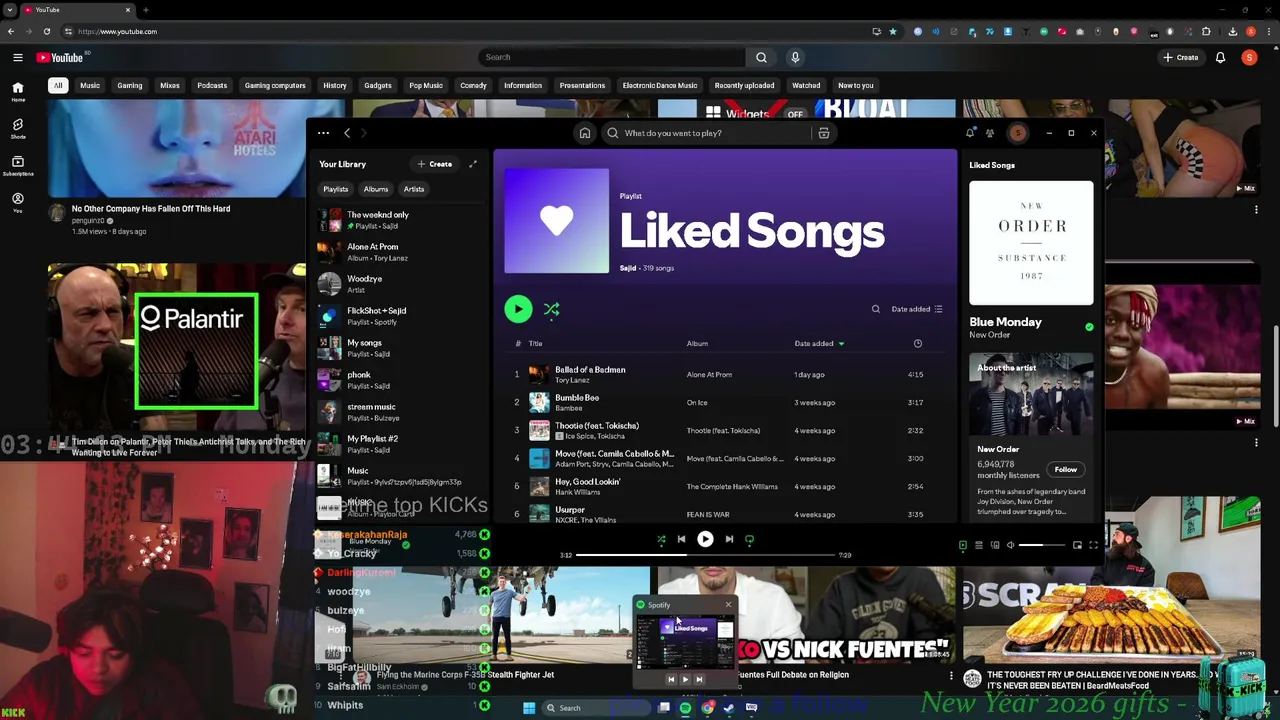
Task: Select Music chip on YouTube
Action: tap(90, 85)
